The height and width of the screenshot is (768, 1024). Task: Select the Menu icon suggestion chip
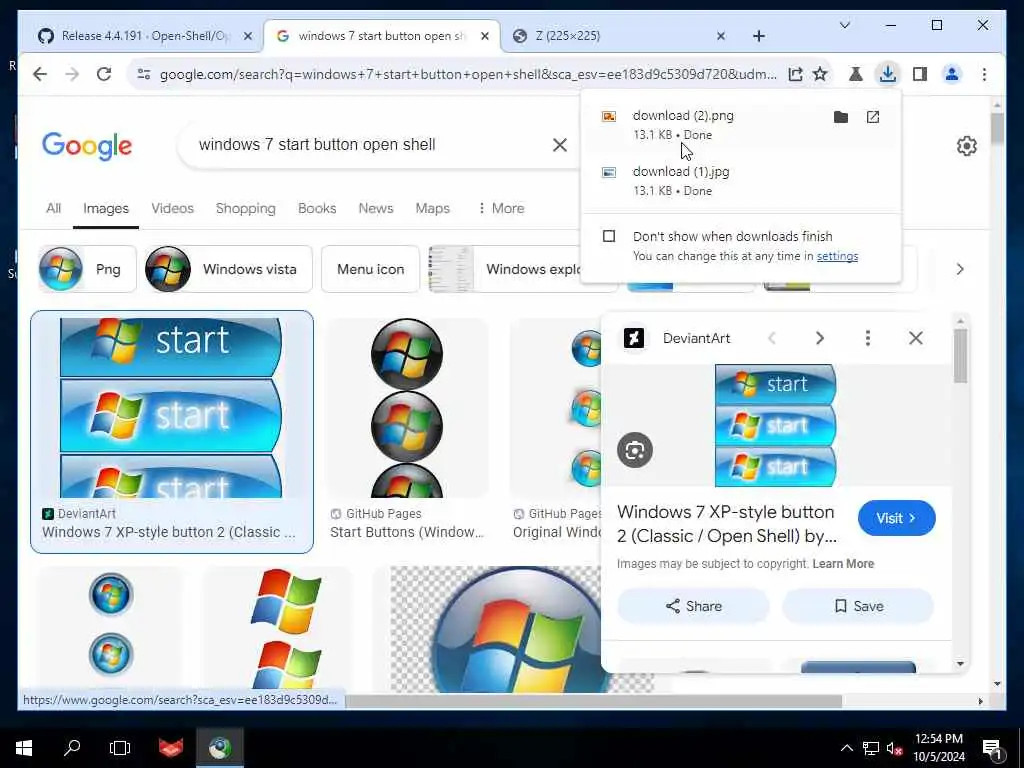[x=370, y=269]
